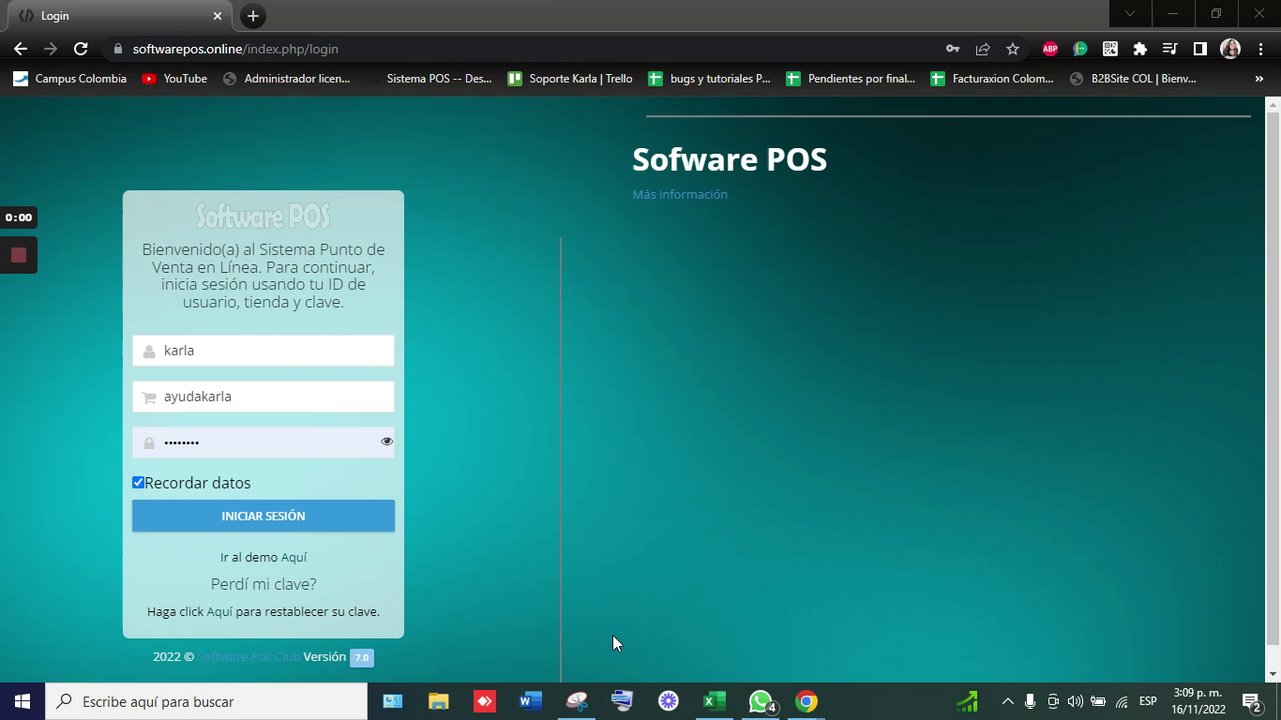Image resolution: width=1281 pixels, height=720 pixels.
Task: Select the Login browser tab
Action: pyautogui.click(x=120, y=16)
